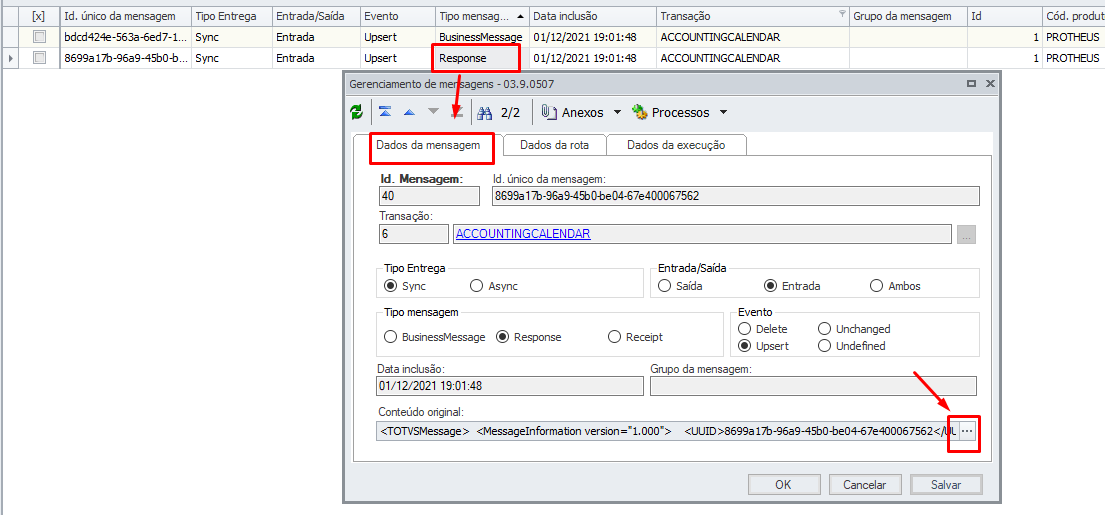Screen dimensions: 1105x515
Task: Go to previous record blue up arrow
Action: (x=409, y=112)
